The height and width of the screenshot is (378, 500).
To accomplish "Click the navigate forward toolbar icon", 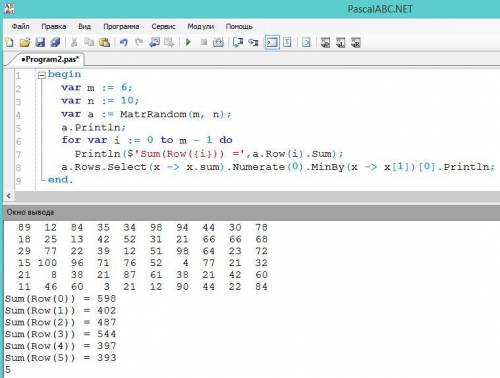I will (169, 42).
